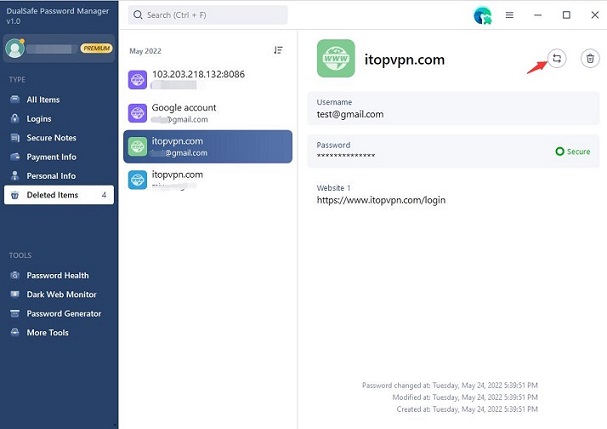Viewport: 607px width, 429px height.
Task: Click the large itopvpn.com website logo
Action: coord(335,59)
